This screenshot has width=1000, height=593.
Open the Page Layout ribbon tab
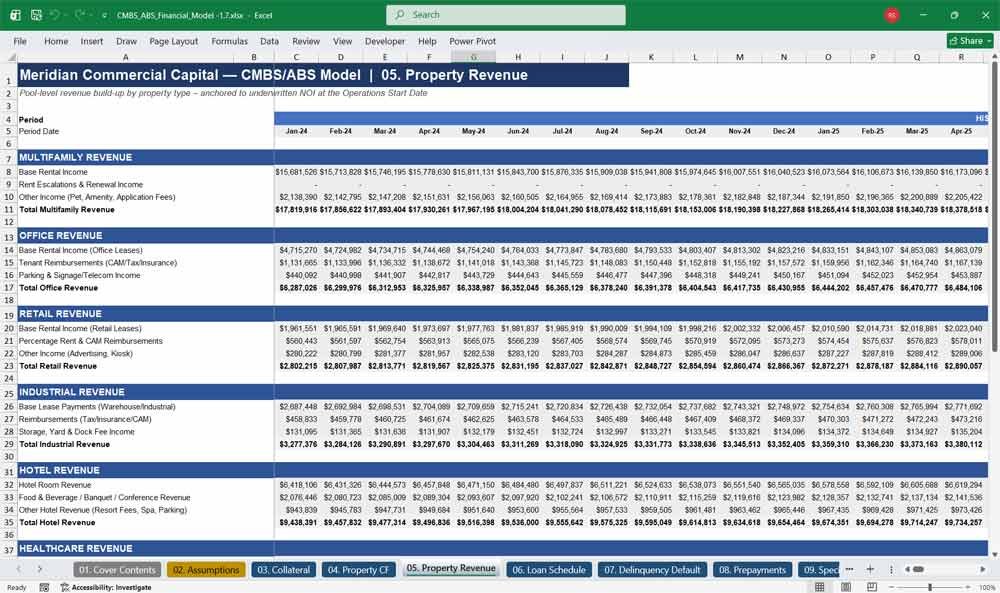pyautogui.click(x=173, y=41)
